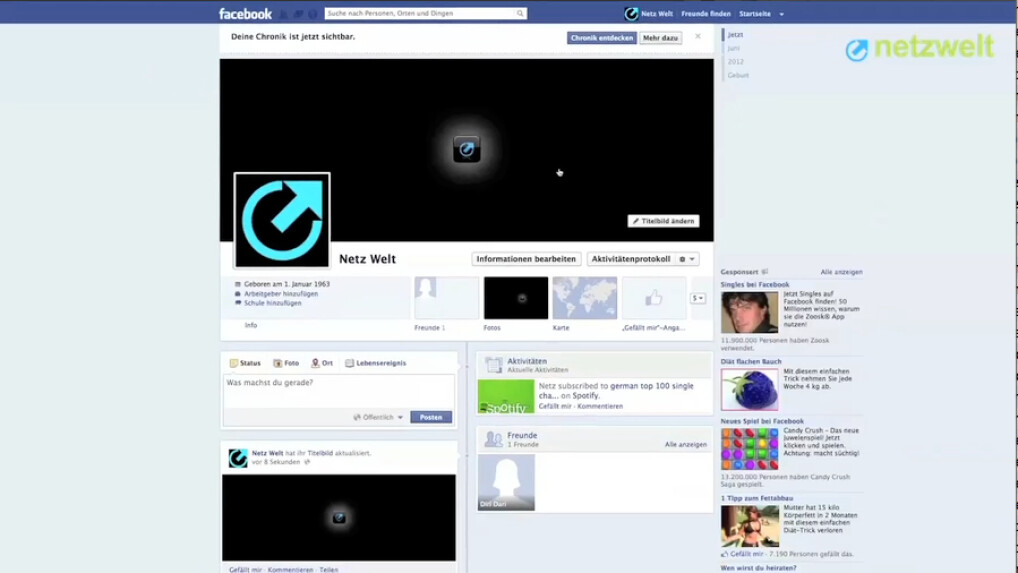Image resolution: width=1018 pixels, height=573 pixels.
Task: Expand the account dropdown arrow beside Startseite
Action: coord(782,14)
